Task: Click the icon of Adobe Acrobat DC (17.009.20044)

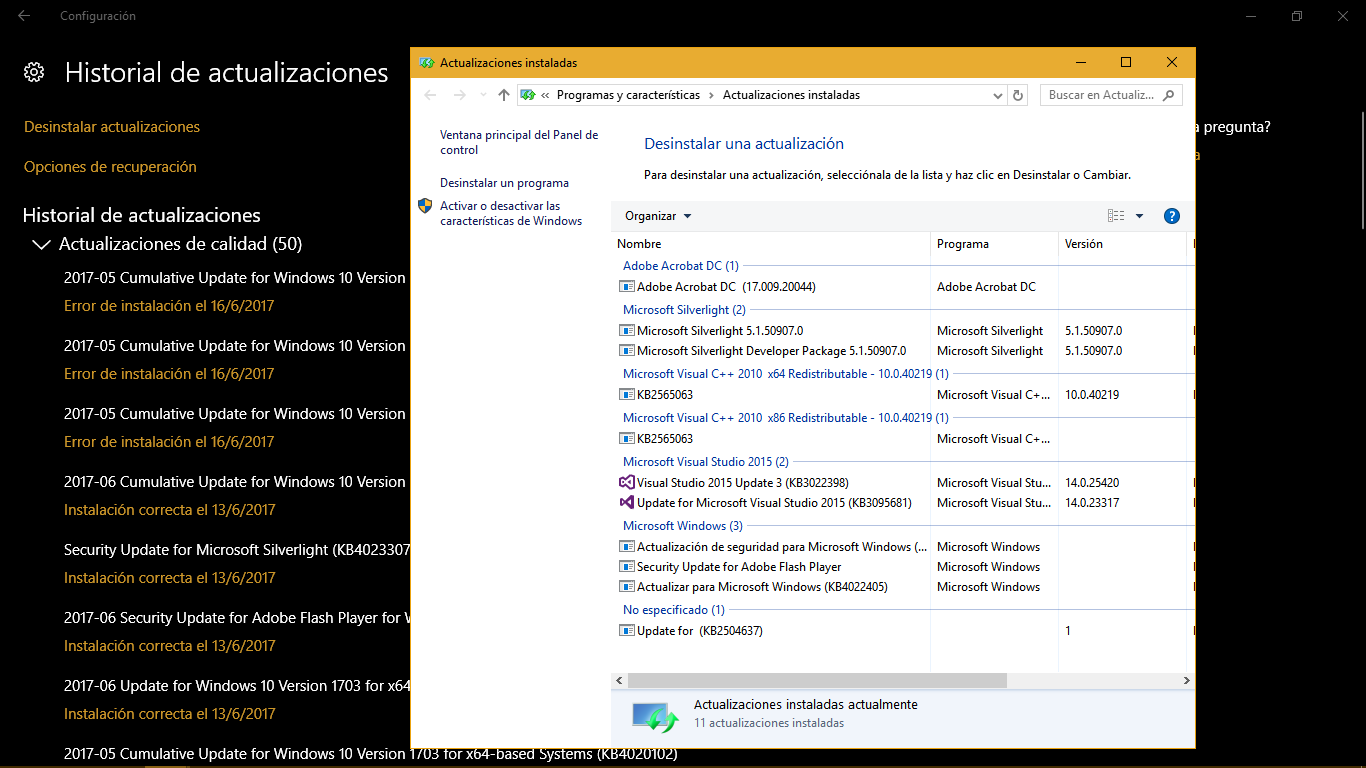Action: point(627,287)
